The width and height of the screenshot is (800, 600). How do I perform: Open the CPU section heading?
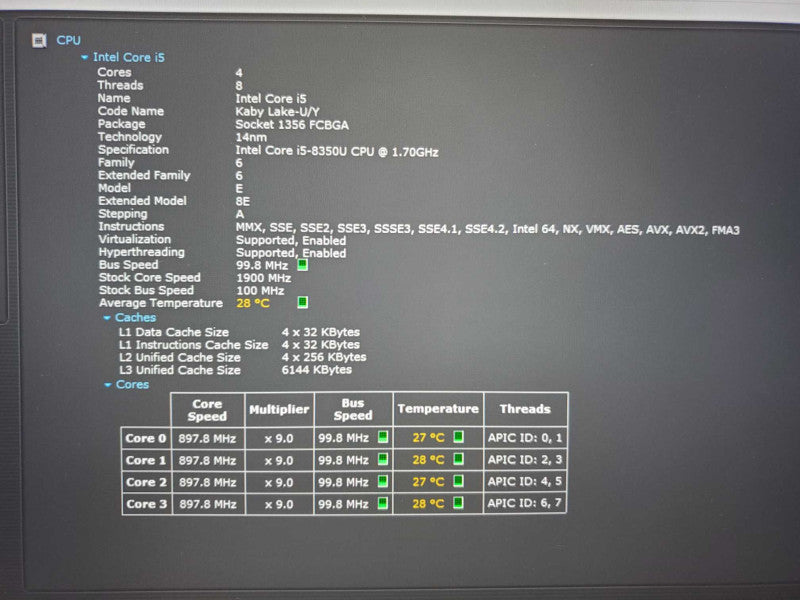[68, 40]
